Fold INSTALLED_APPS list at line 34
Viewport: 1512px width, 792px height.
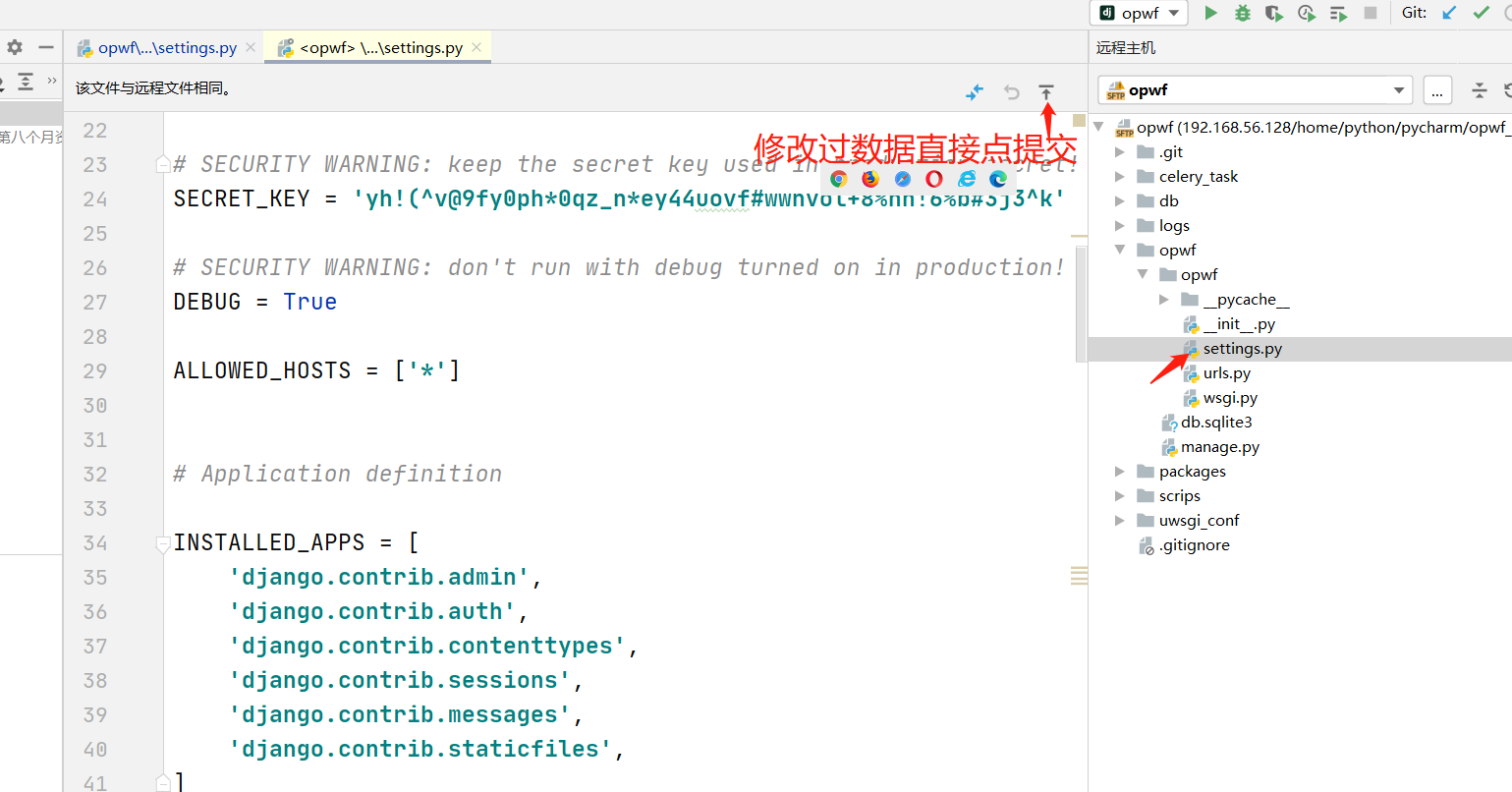point(163,542)
